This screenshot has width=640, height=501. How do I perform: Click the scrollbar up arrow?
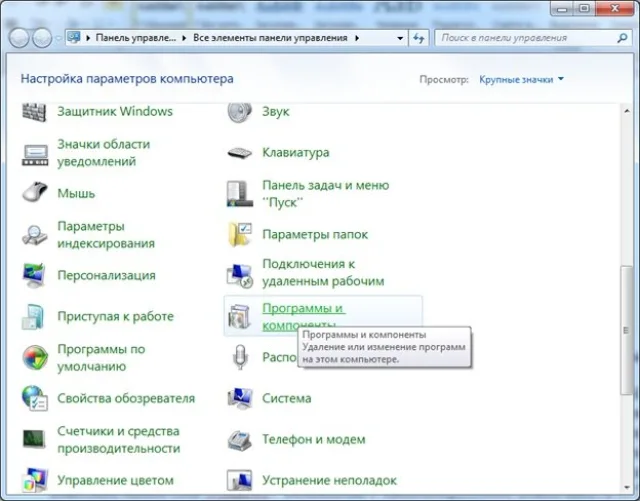[x=627, y=111]
